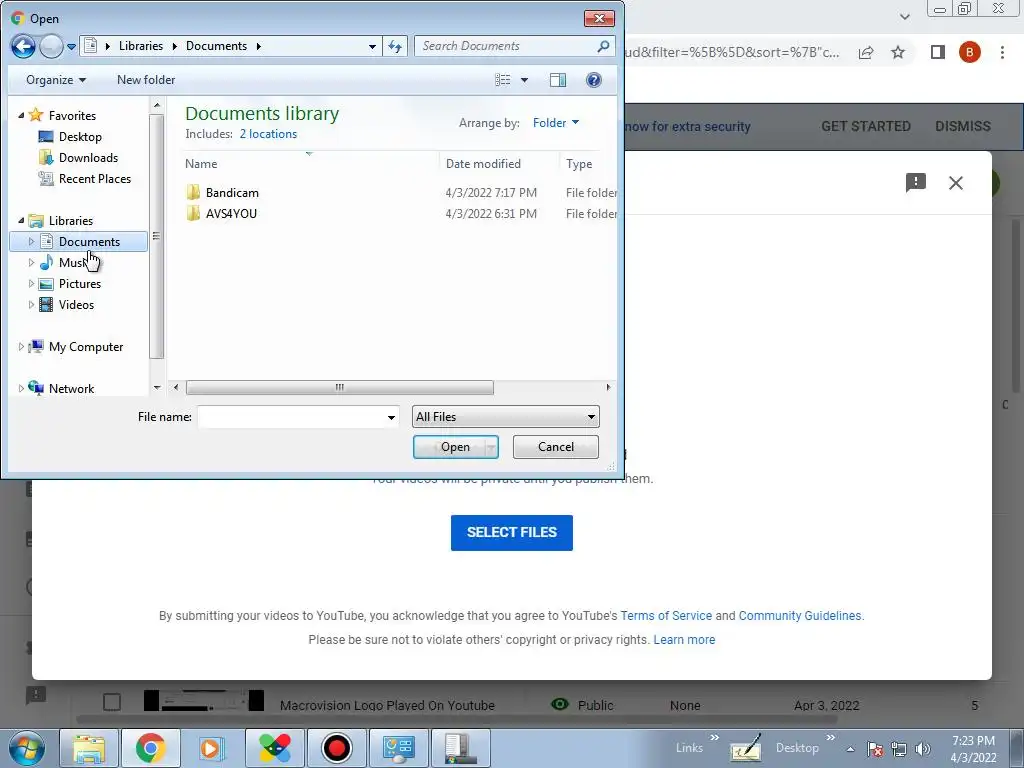1024x768 pixels.
Task: Select Recent Places under Favorites
Action: pos(95,178)
